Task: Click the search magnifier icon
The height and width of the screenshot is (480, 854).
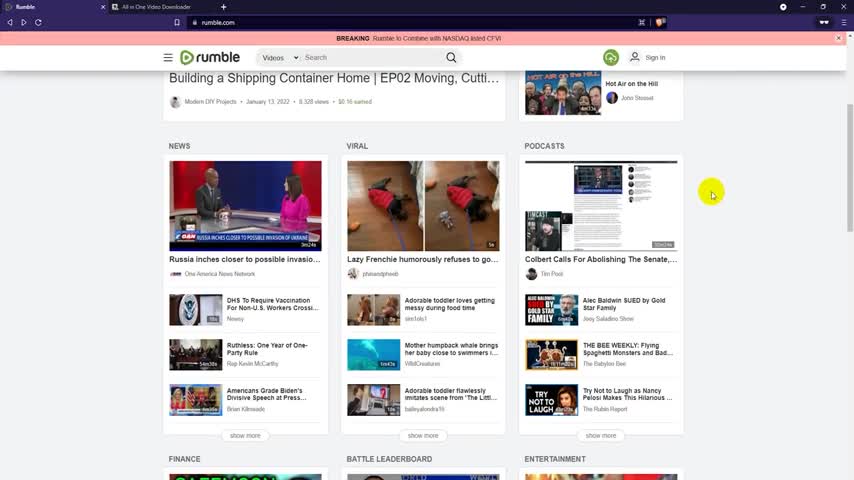Action: click(x=451, y=57)
